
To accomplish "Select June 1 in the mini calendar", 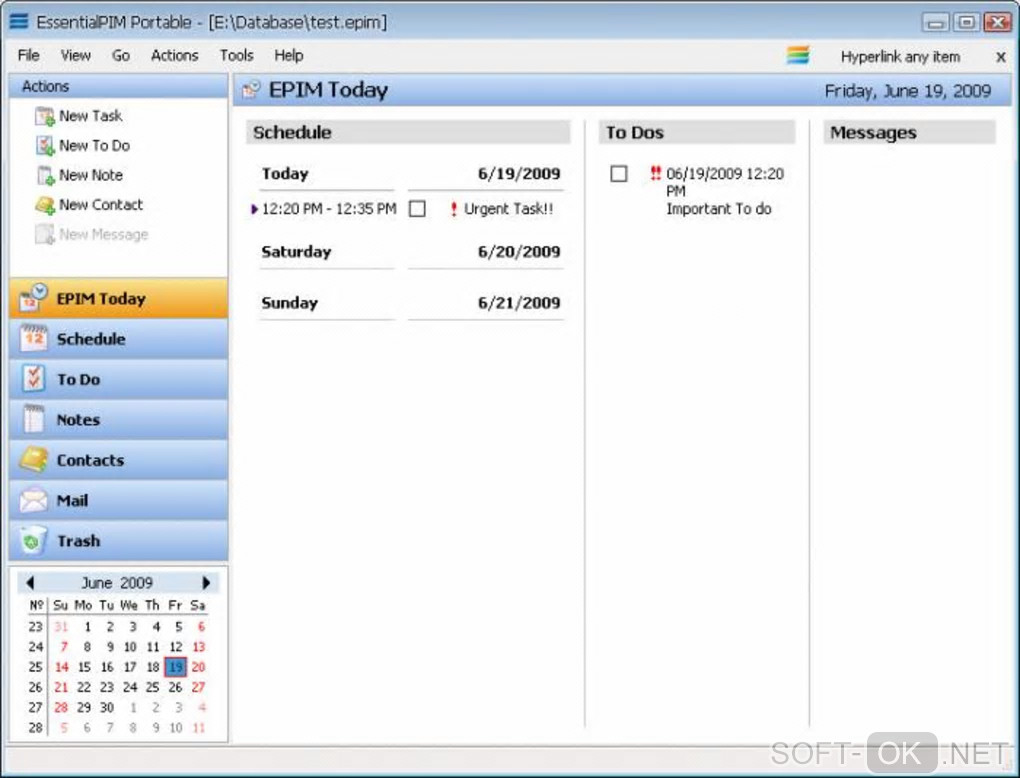I will click(x=87, y=627).
